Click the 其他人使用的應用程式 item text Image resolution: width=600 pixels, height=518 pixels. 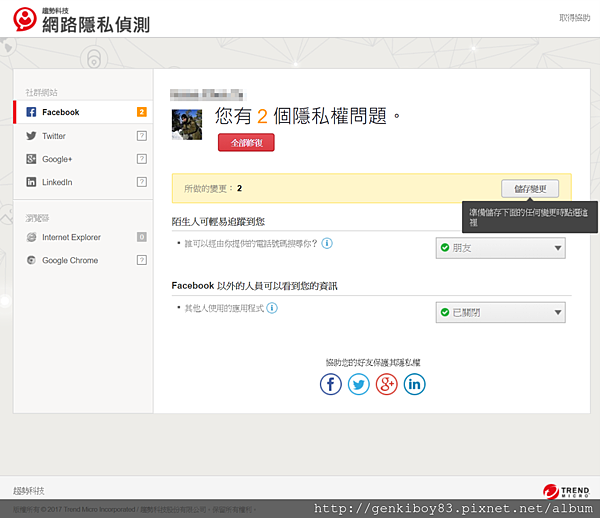pos(224,308)
